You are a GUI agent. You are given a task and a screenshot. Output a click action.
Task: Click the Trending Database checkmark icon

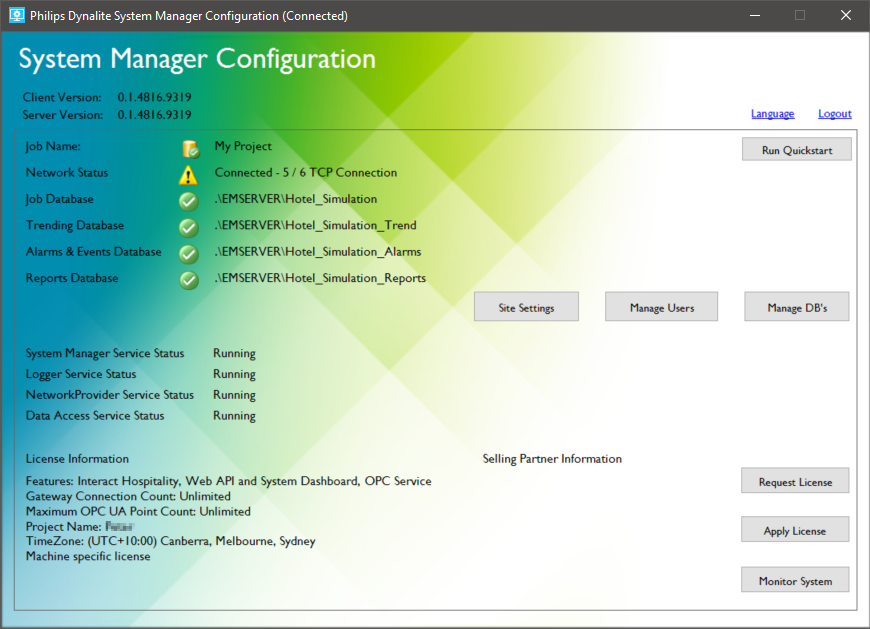click(x=189, y=227)
